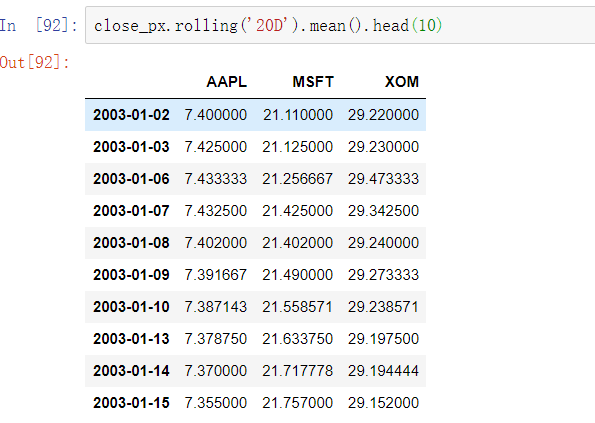Click XOM value 29.238571

point(383,307)
